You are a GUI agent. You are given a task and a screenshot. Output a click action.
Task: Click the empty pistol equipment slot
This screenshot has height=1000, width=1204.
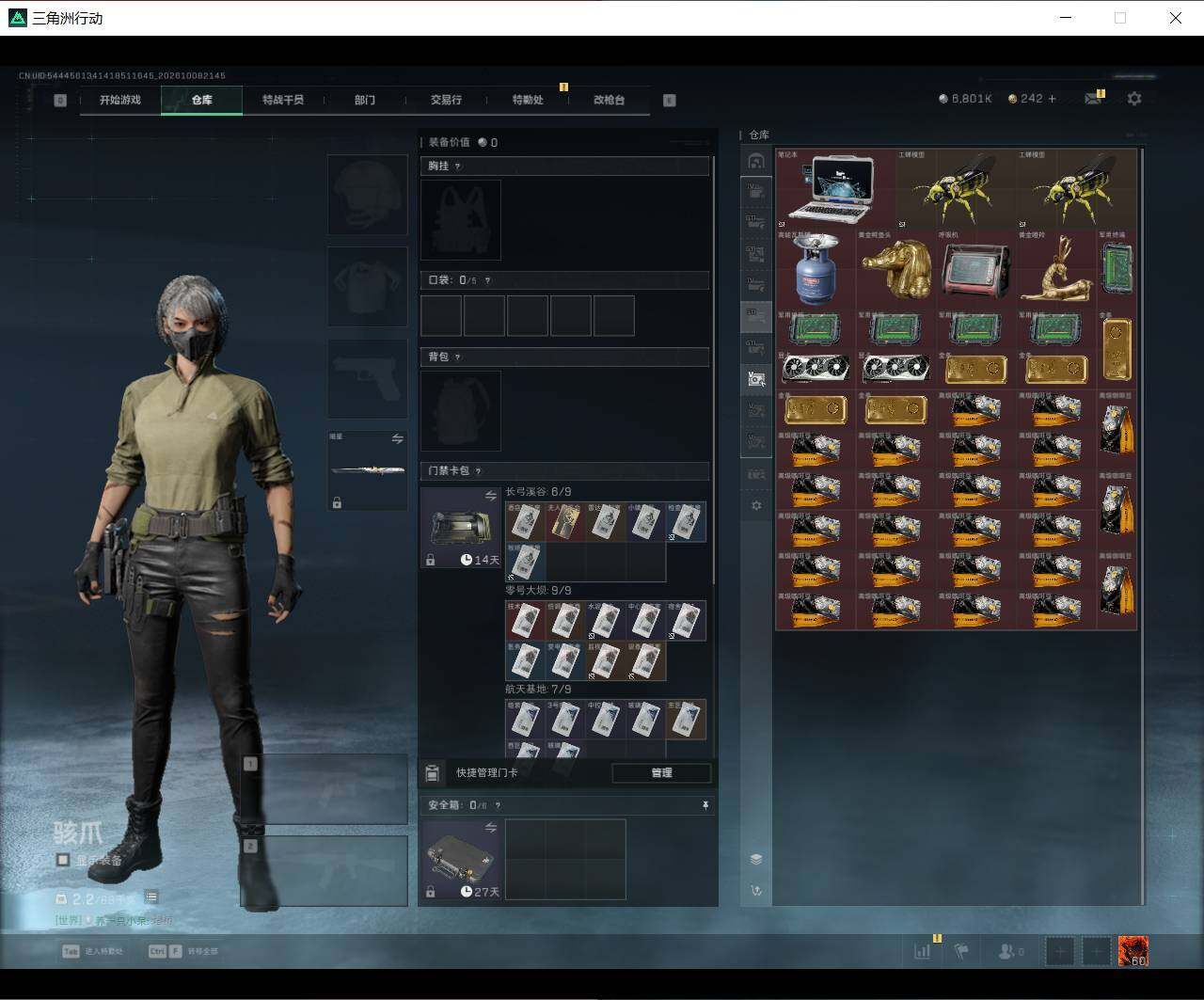tap(368, 379)
